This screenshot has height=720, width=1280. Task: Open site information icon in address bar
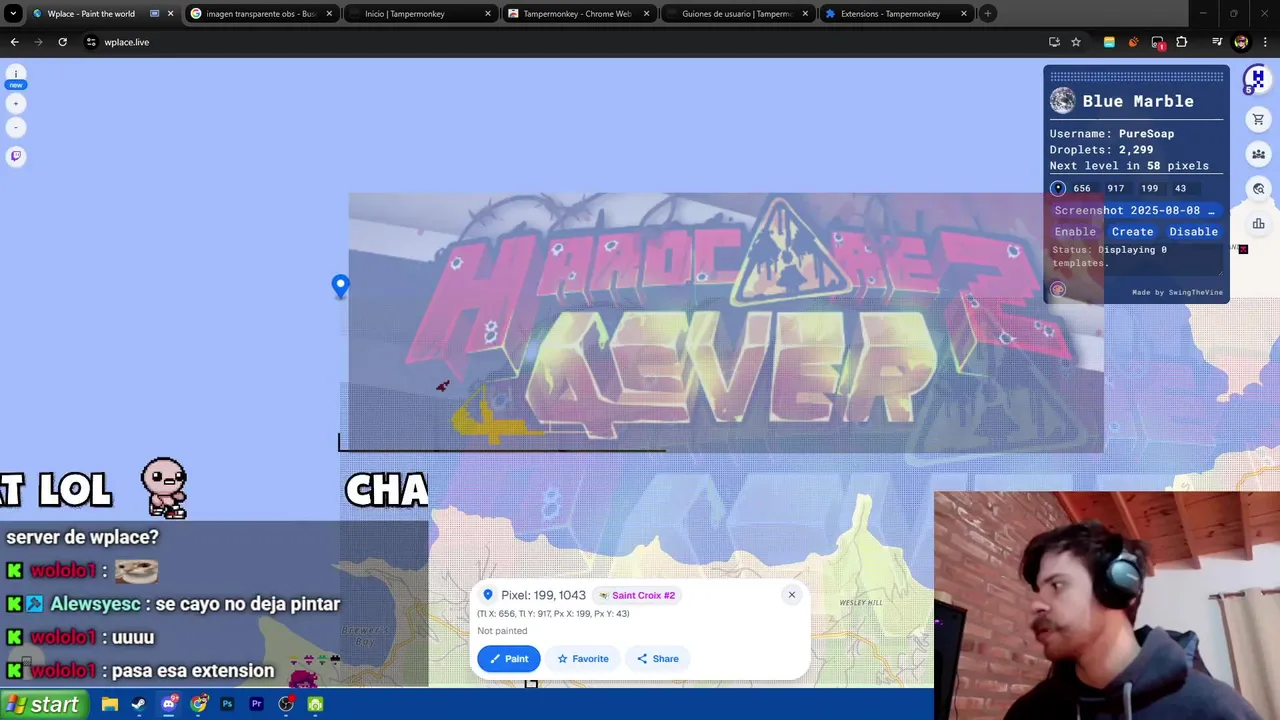coord(91,42)
